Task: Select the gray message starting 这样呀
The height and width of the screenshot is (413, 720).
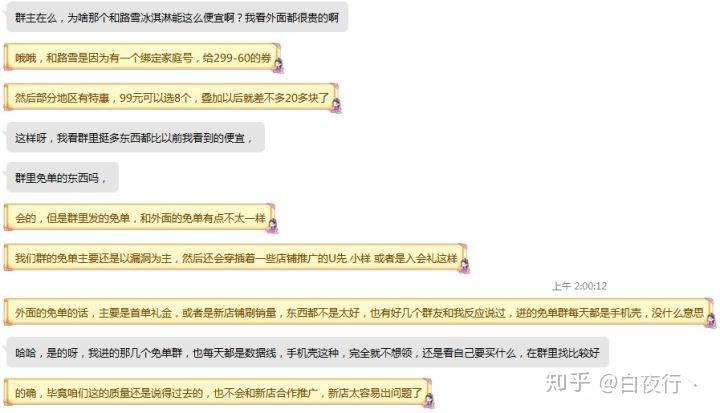Action: pyautogui.click(x=135, y=137)
